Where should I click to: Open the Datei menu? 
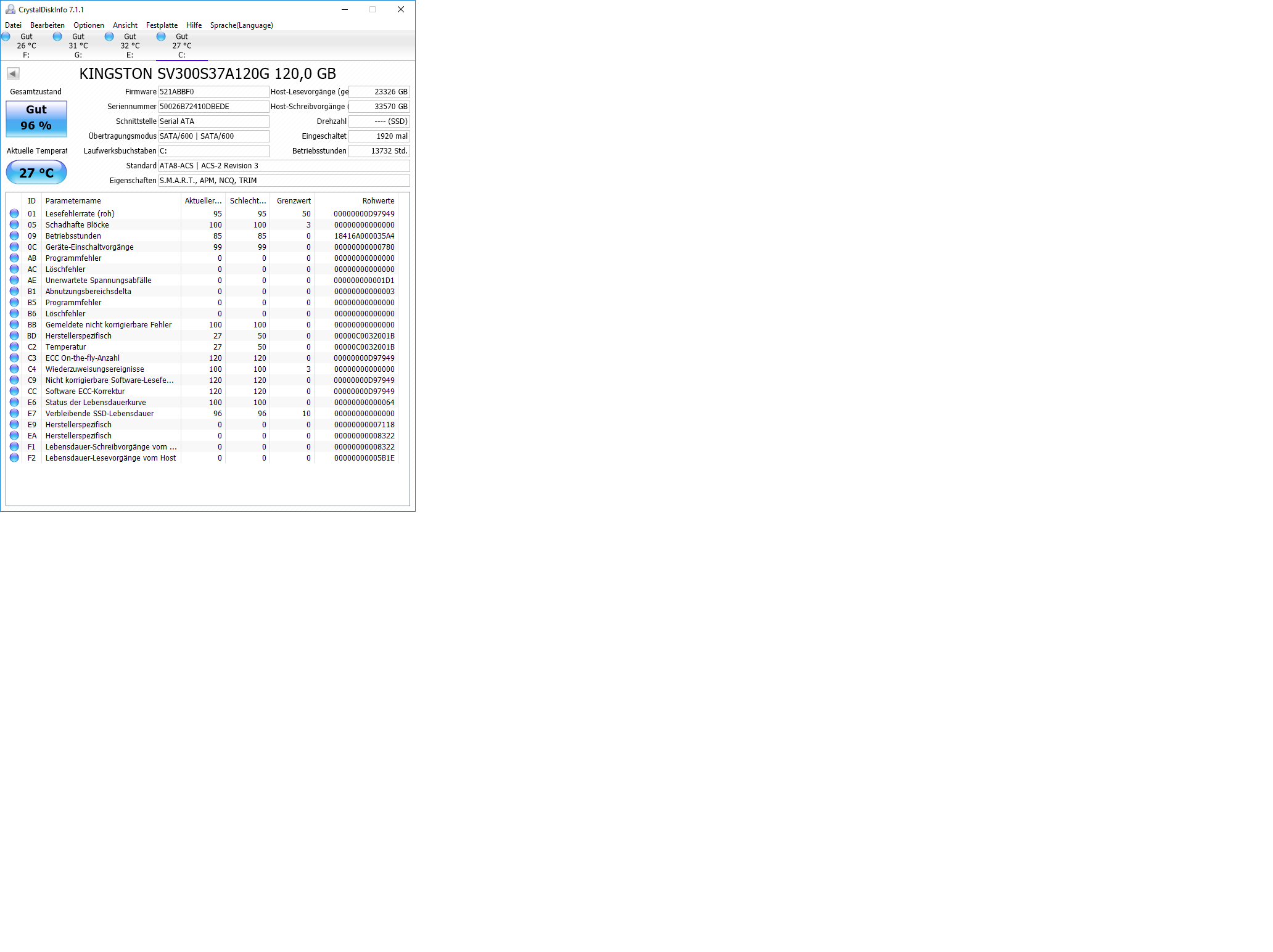(13, 25)
